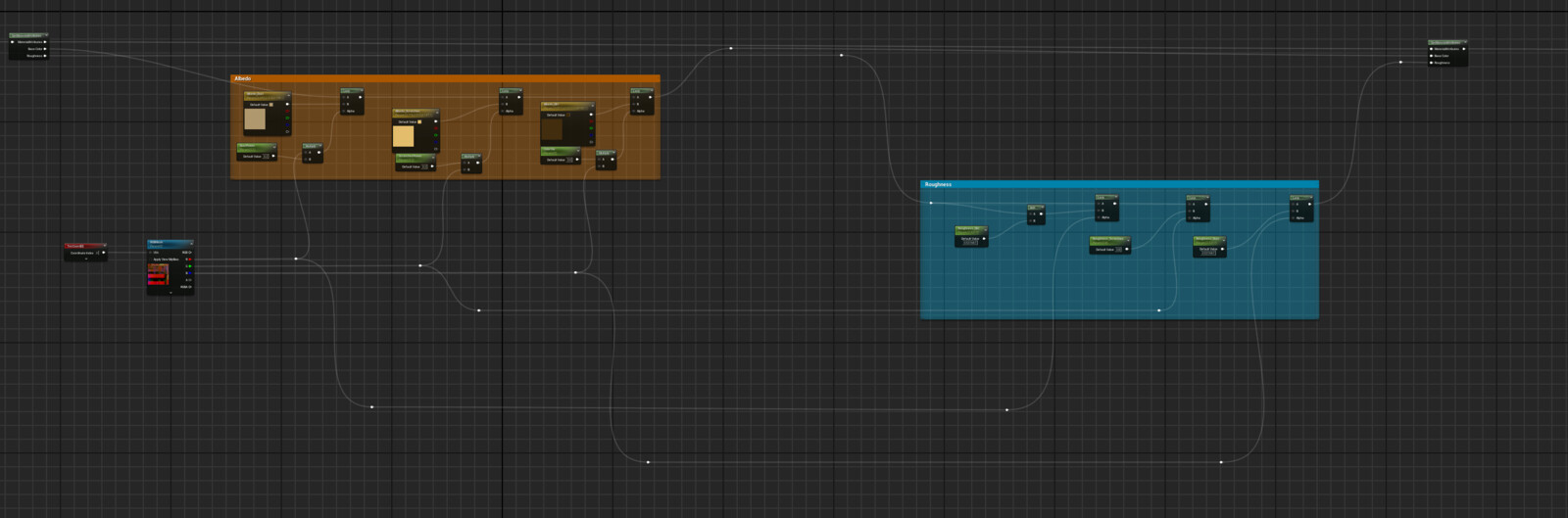The height and width of the screenshot is (518, 1568).
Task: Click the BaseColor input pin on the right attributes node
Action: tap(1432, 56)
